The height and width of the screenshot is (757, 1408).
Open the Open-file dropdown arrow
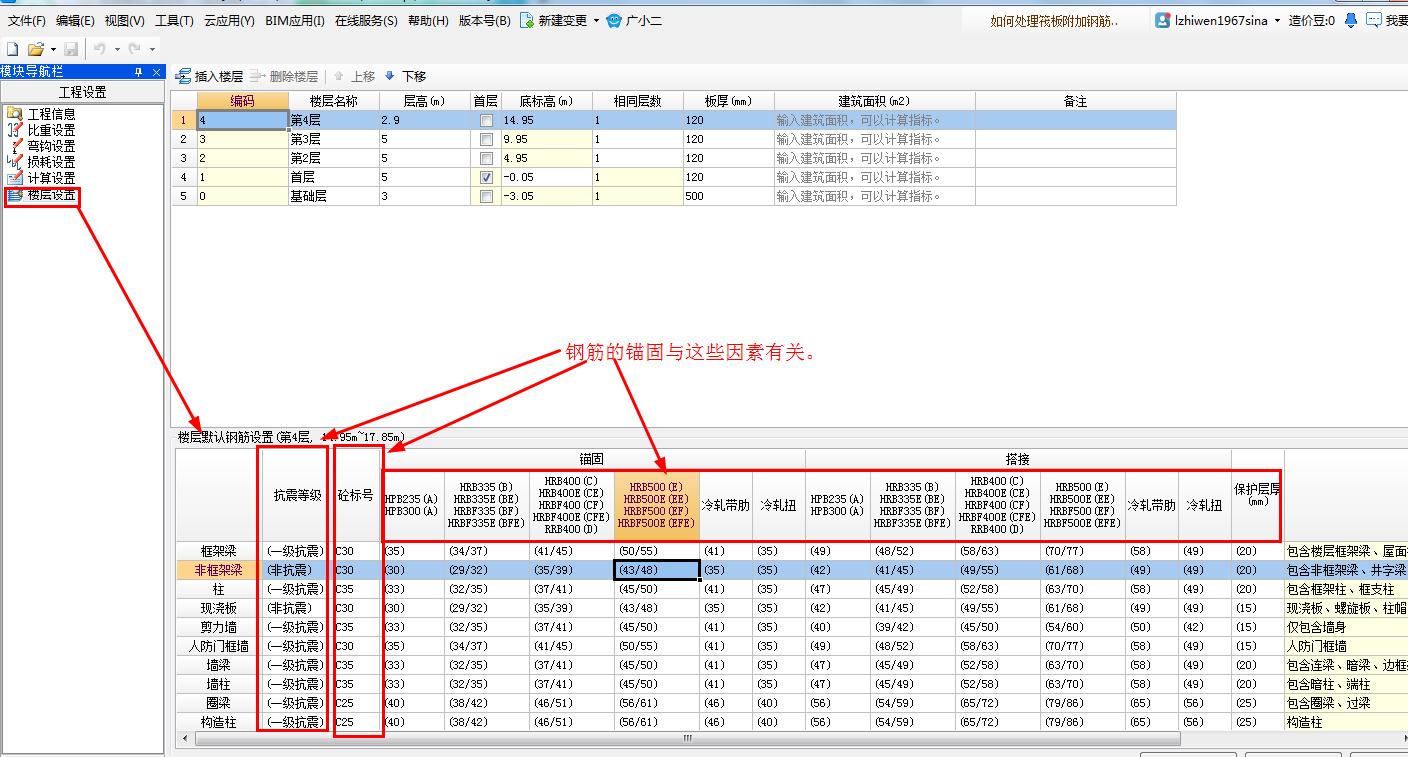[53, 49]
